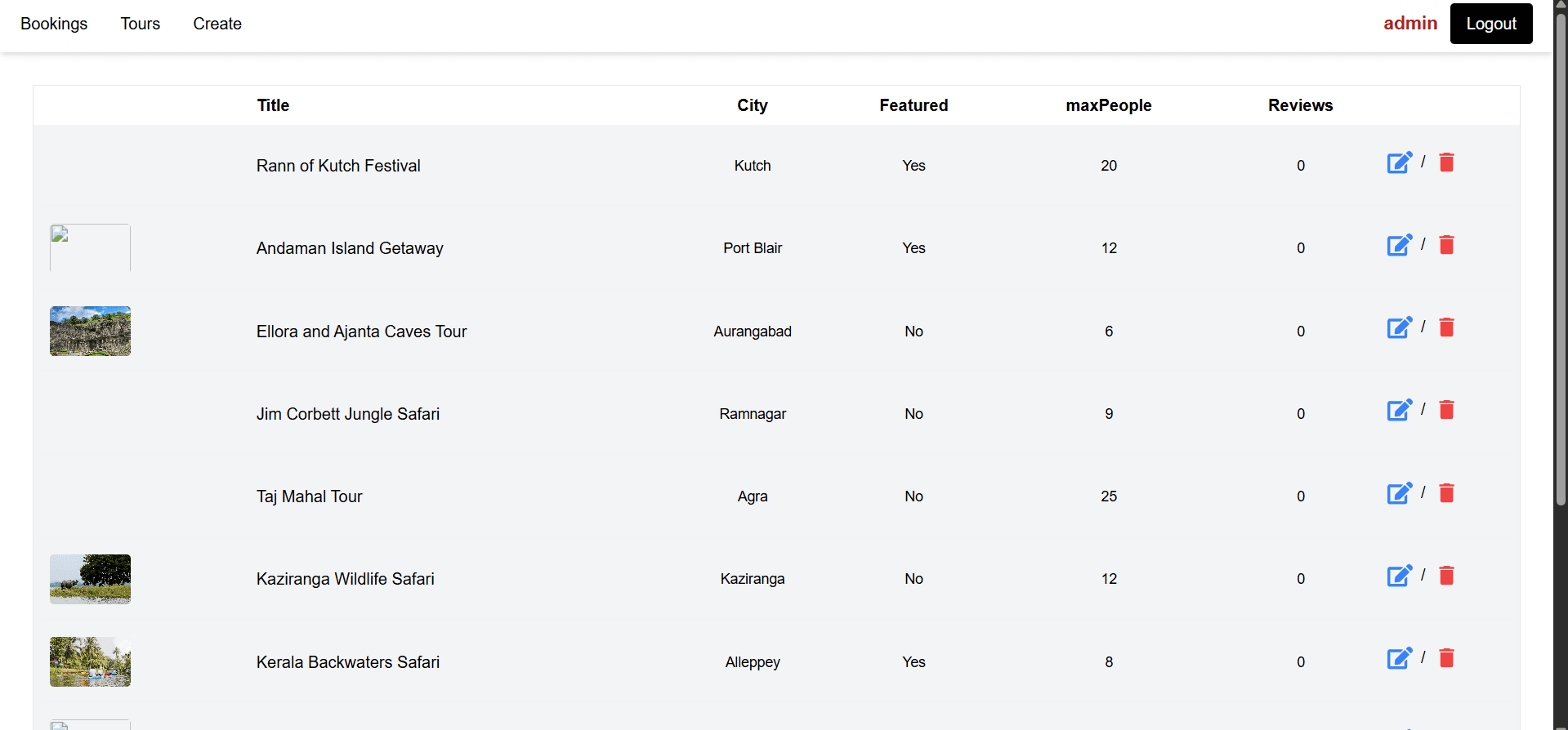This screenshot has height=730, width=1568.
Task: Click the Taj Mahal Tour title
Action: (309, 496)
